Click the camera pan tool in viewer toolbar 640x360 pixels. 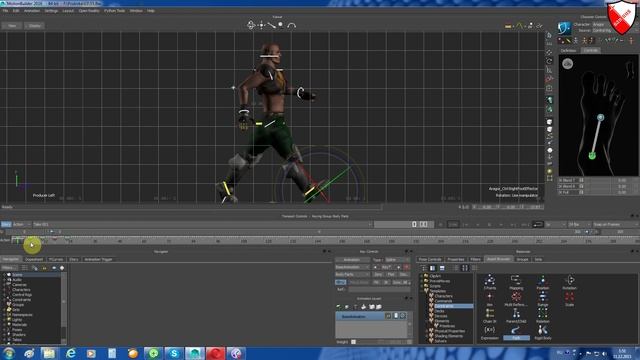[x=261, y=25]
